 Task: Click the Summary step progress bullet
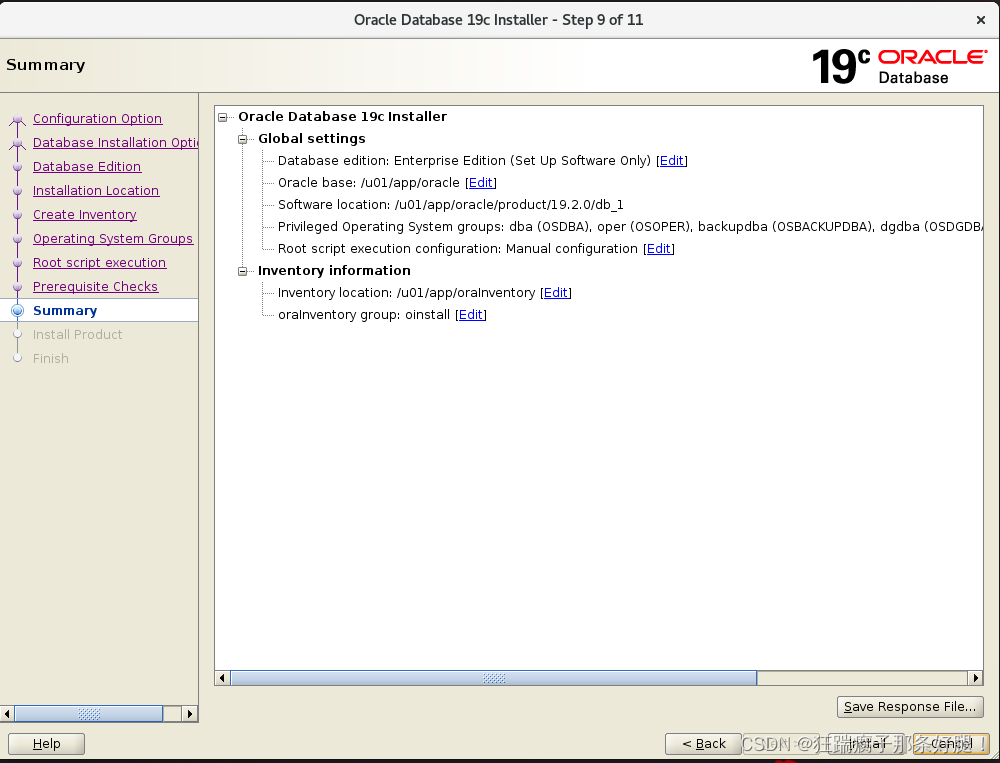coord(17,310)
